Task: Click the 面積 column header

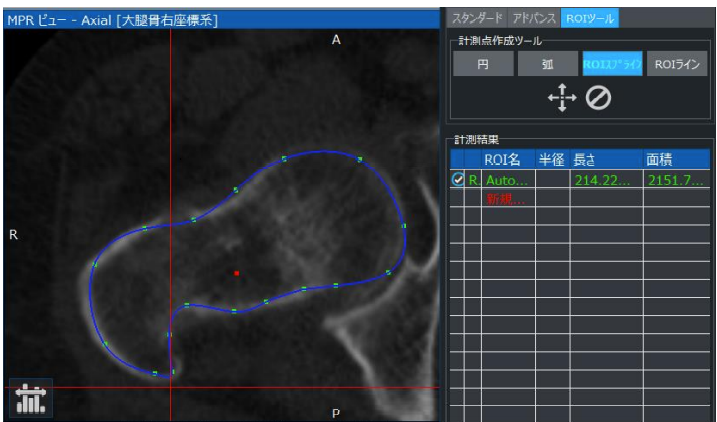Action: pos(676,159)
